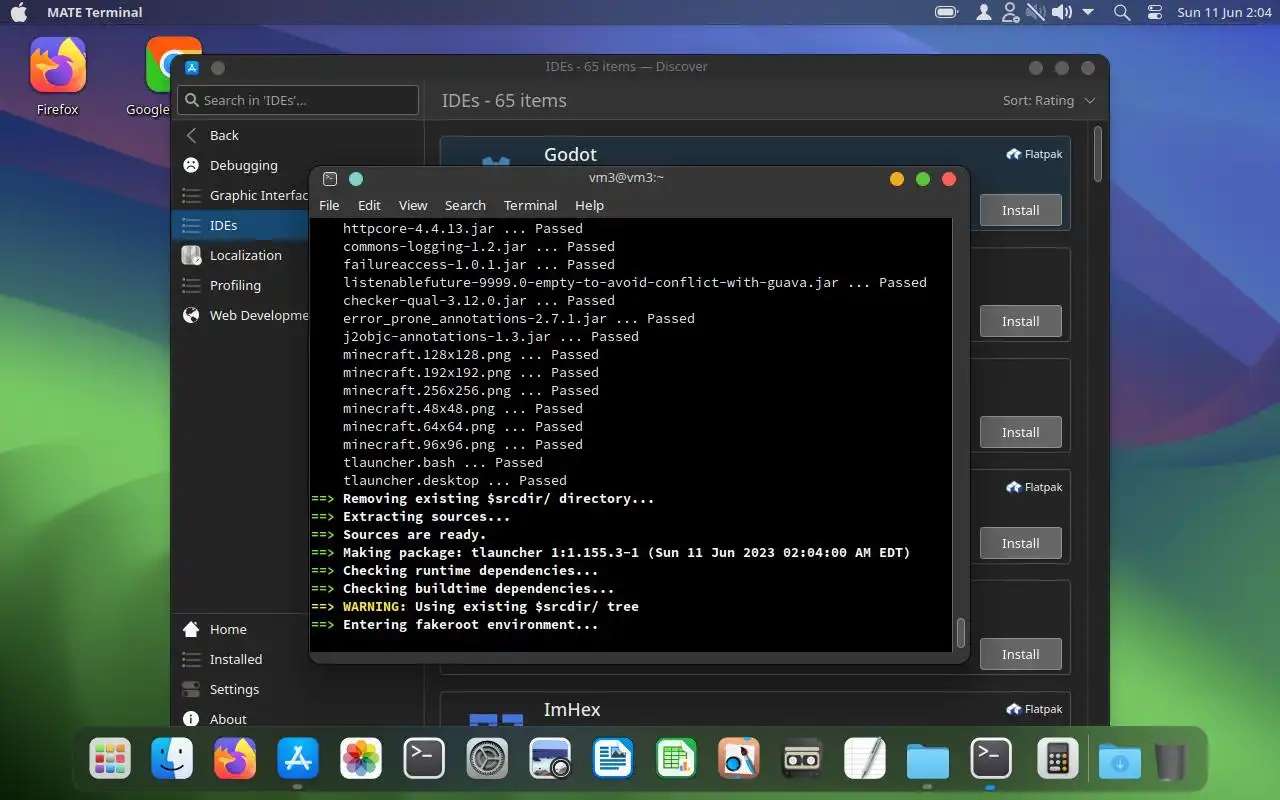Open Google Chrome desktop shortcut
1280x800 pixels.
click(x=158, y=77)
